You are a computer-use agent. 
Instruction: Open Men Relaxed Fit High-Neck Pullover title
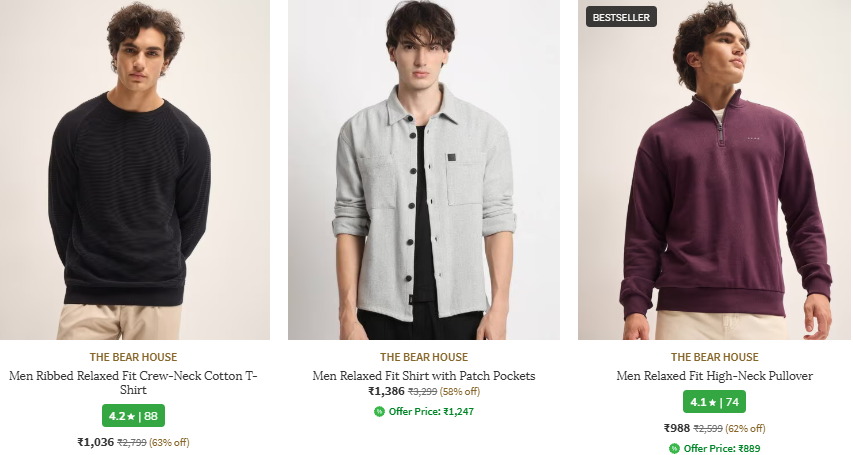pyautogui.click(x=714, y=376)
